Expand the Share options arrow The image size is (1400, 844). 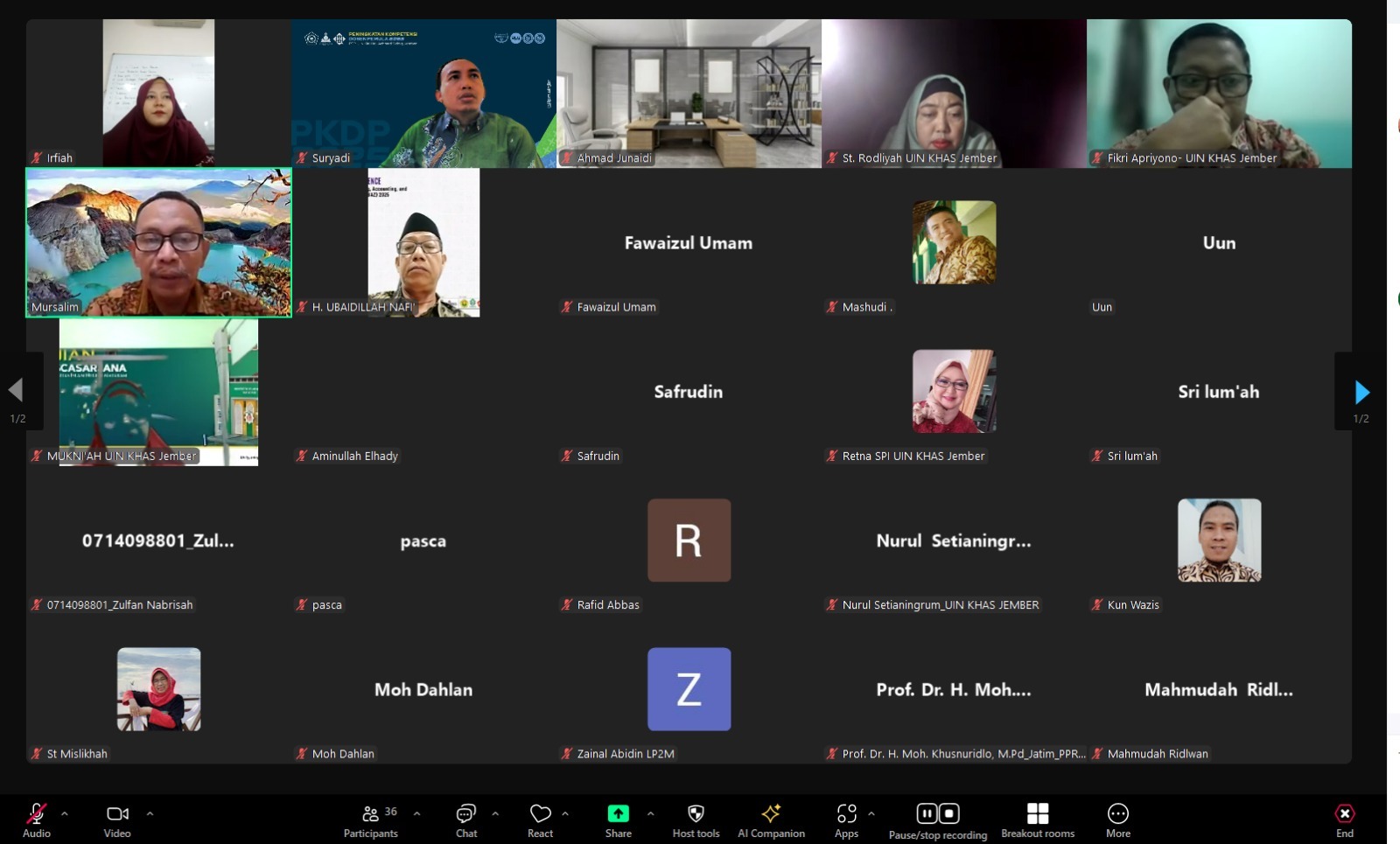[650, 813]
